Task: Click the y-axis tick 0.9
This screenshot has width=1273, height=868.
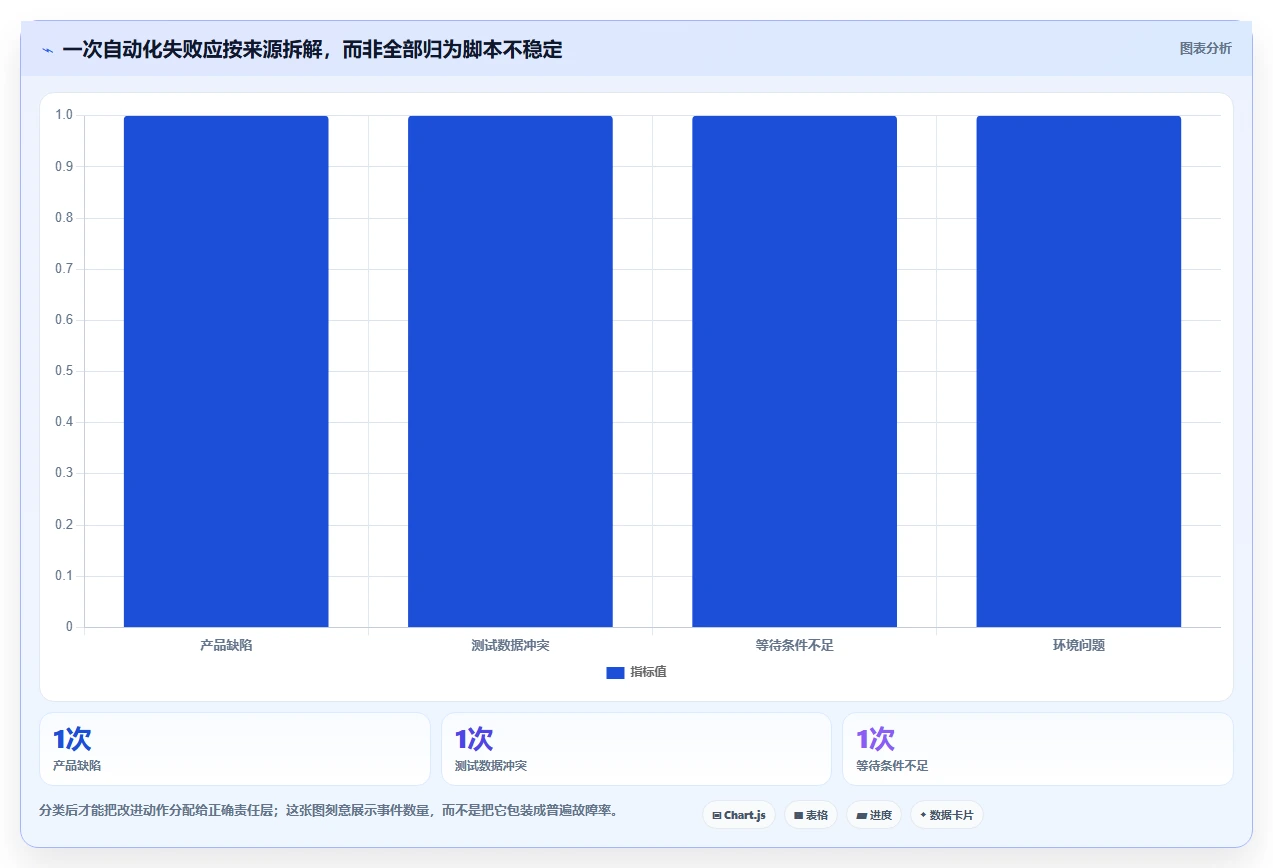Action: pyautogui.click(x=64, y=166)
